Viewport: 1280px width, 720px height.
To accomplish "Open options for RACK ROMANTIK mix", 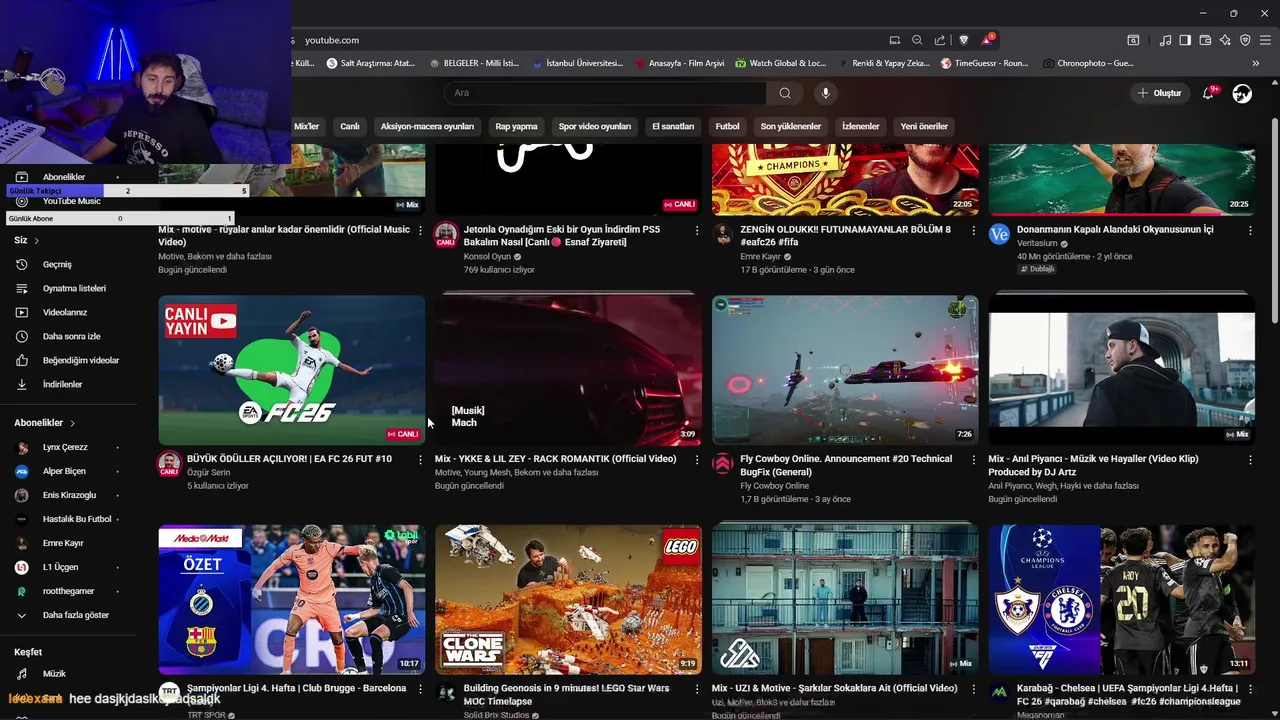I will click(x=697, y=460).
